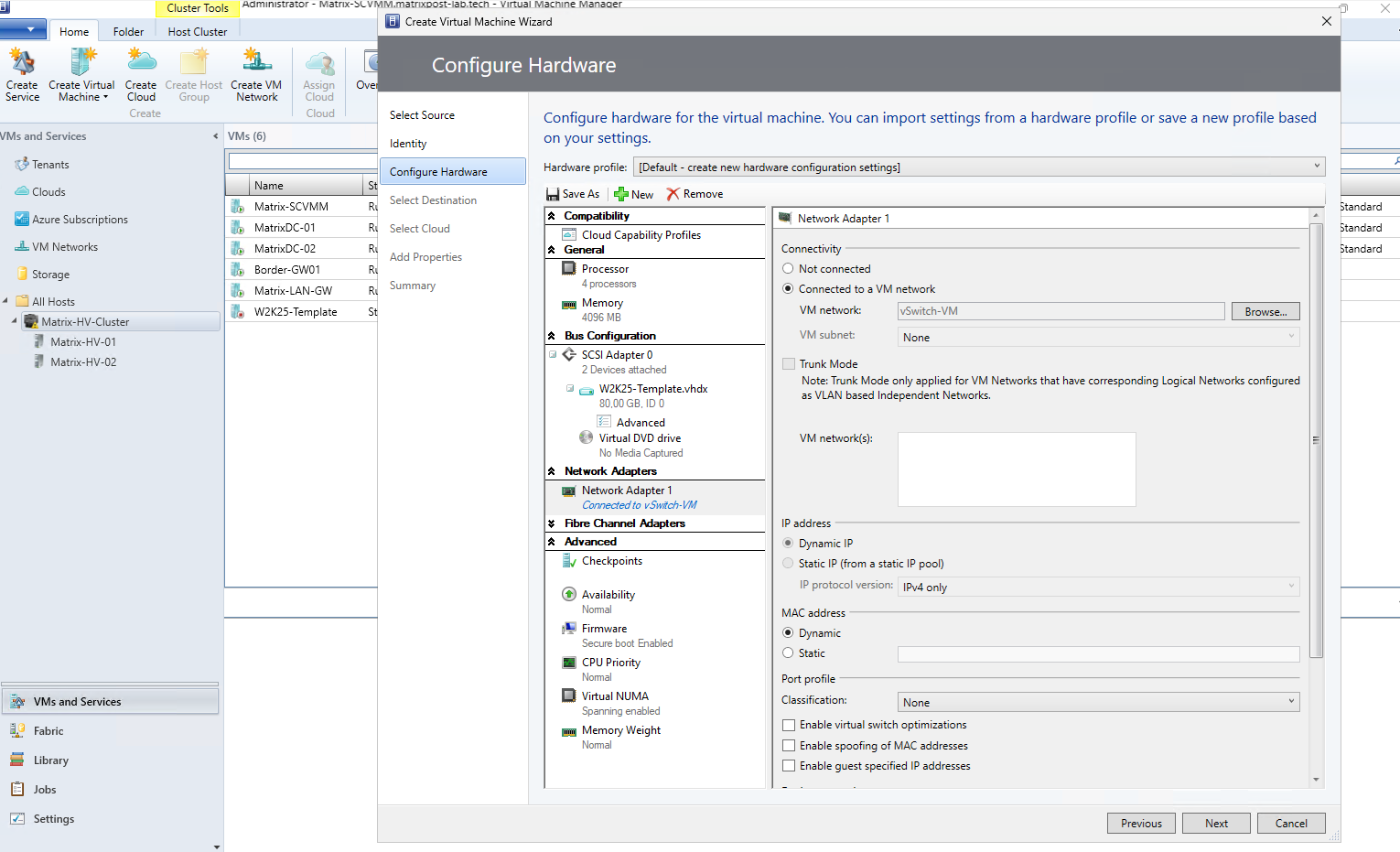
Task: Click the VM network(s) list box
Action: point(1017,469)
